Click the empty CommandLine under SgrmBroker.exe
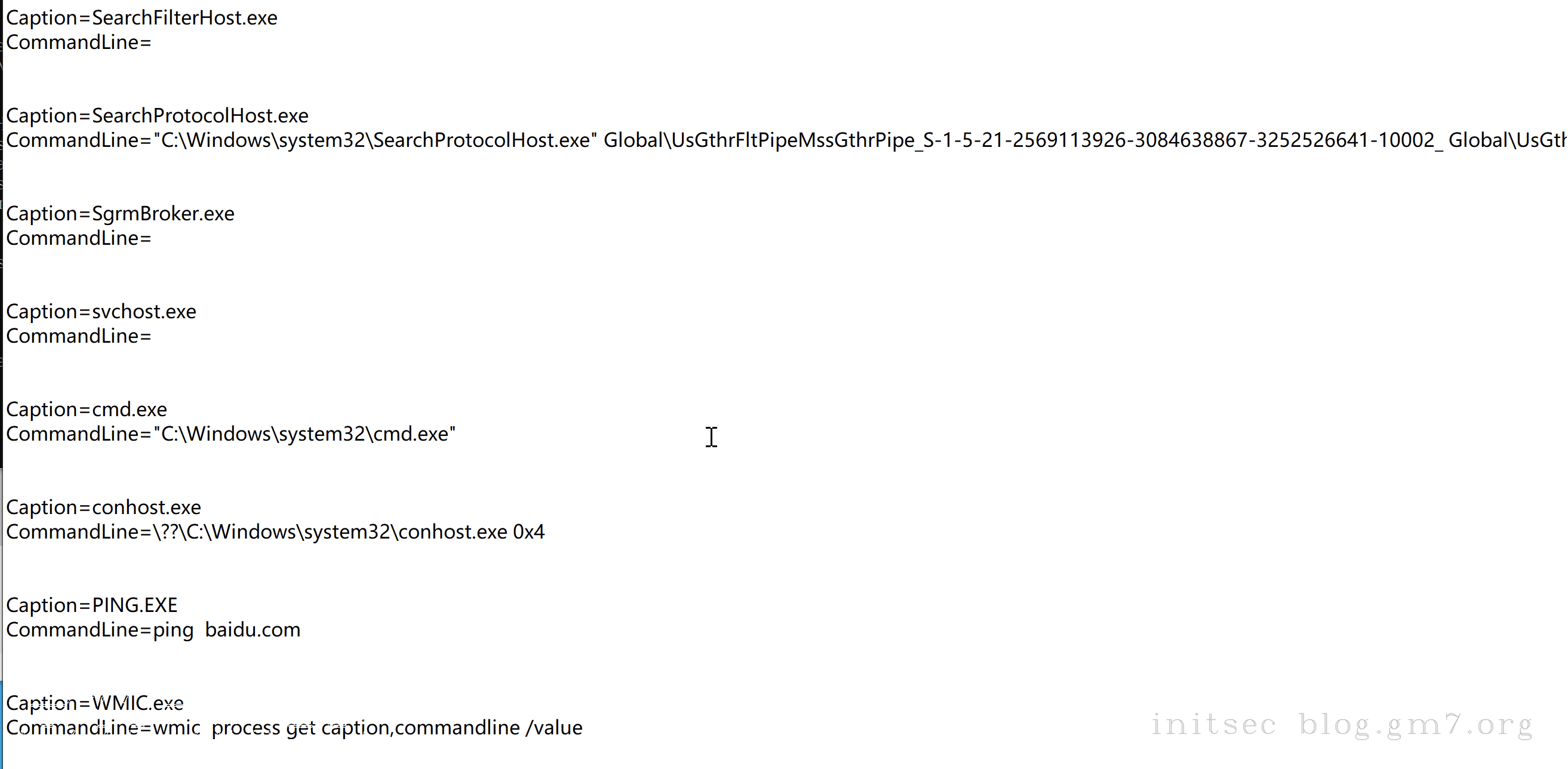This screenshot has height=769, width=1568. (x=79, y=238)
